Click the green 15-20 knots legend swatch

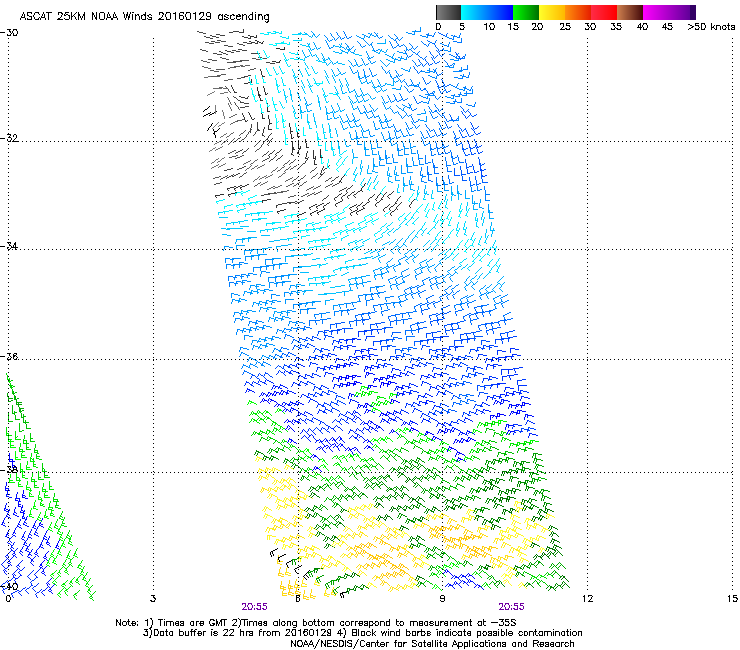pyautogui.click(x=526, y=12)
